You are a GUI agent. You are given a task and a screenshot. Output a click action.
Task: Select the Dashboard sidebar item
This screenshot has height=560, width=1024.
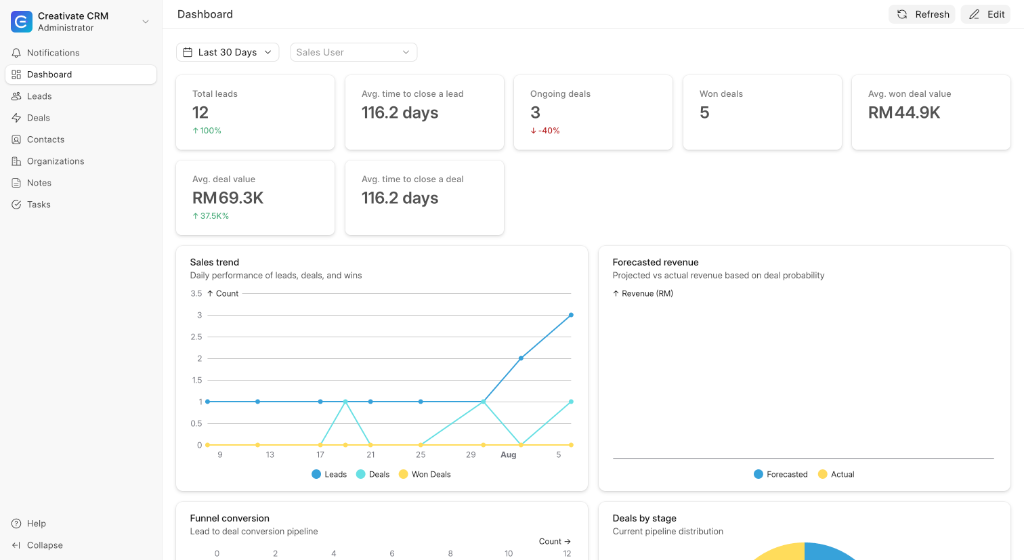coord(81,74)
